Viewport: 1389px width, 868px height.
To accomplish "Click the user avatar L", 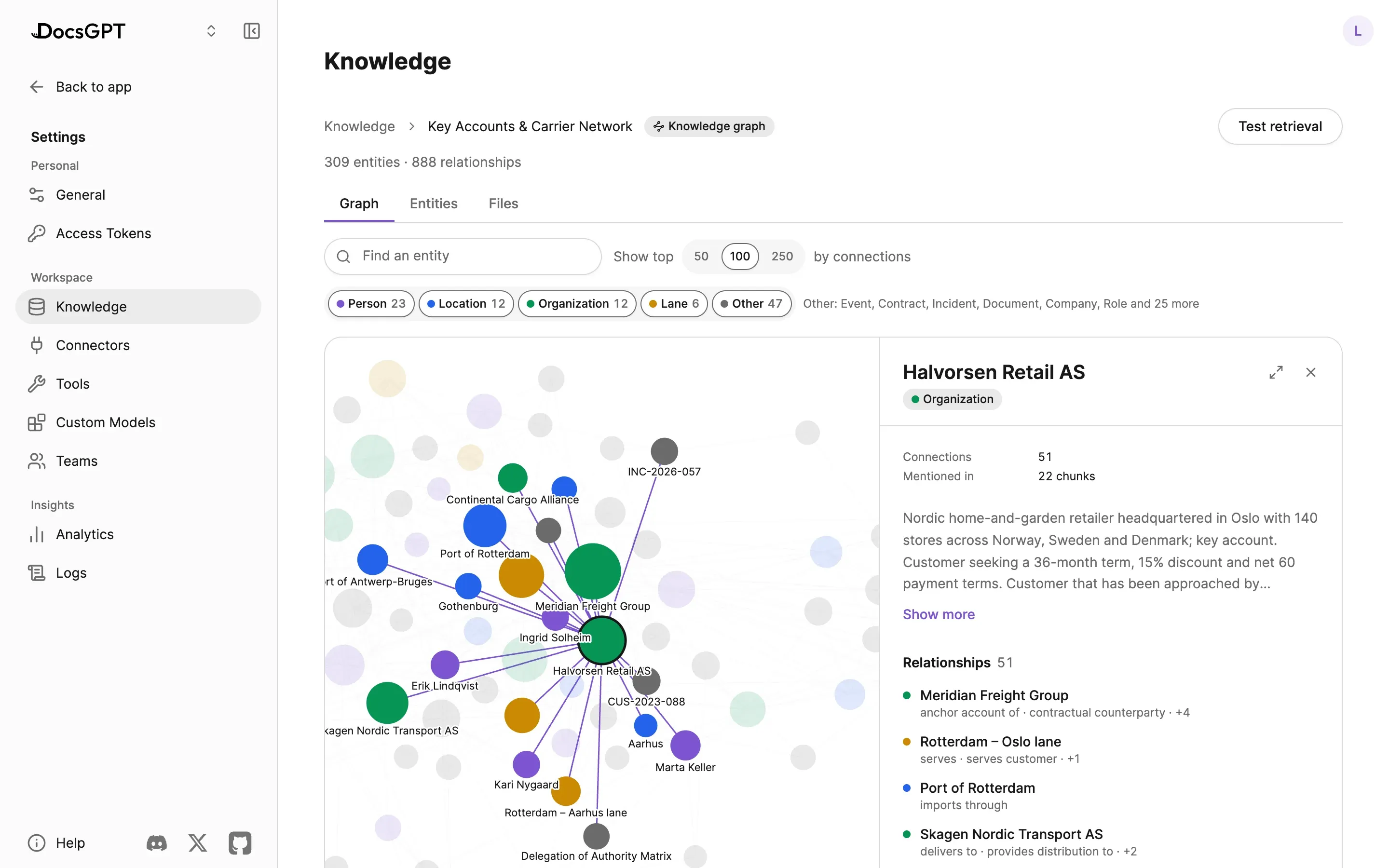I will 1358,31.
